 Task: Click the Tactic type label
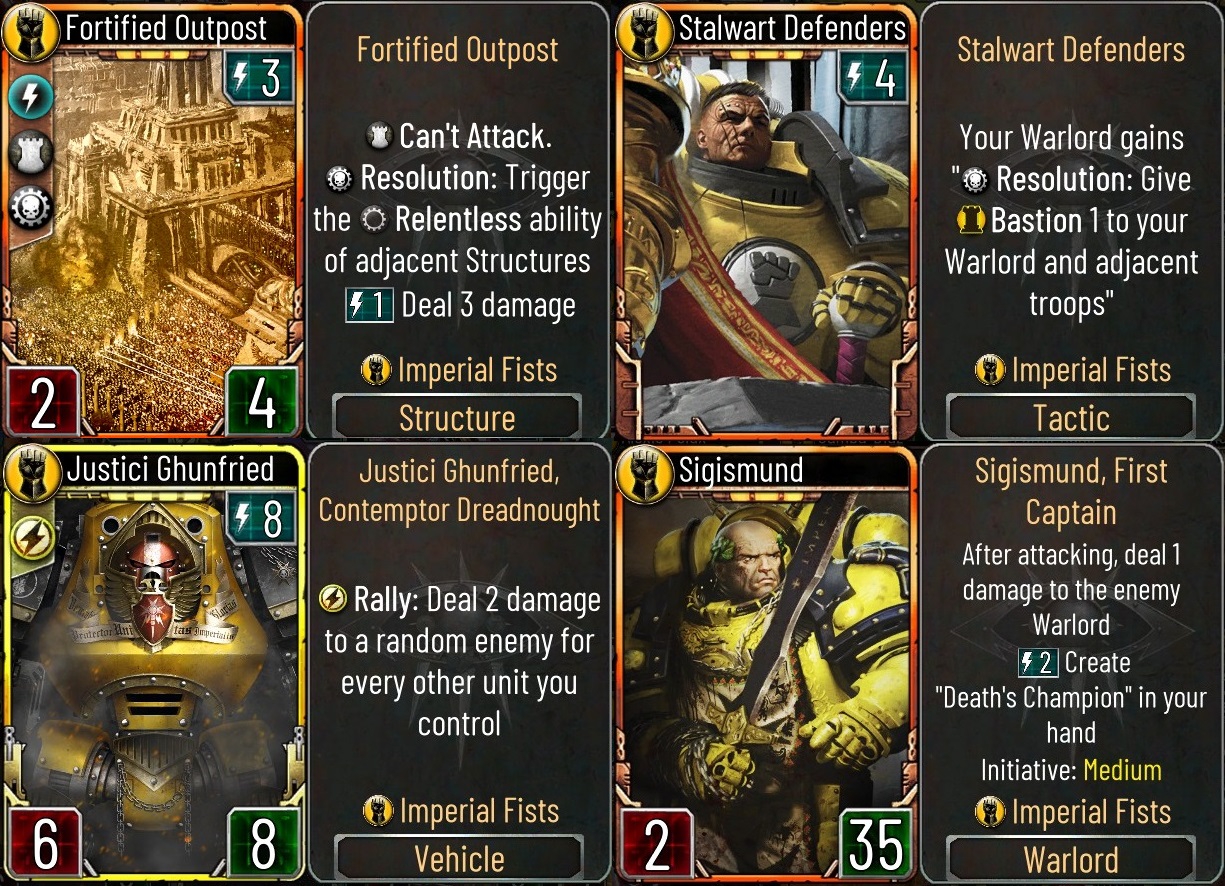tap(1071, 417)
